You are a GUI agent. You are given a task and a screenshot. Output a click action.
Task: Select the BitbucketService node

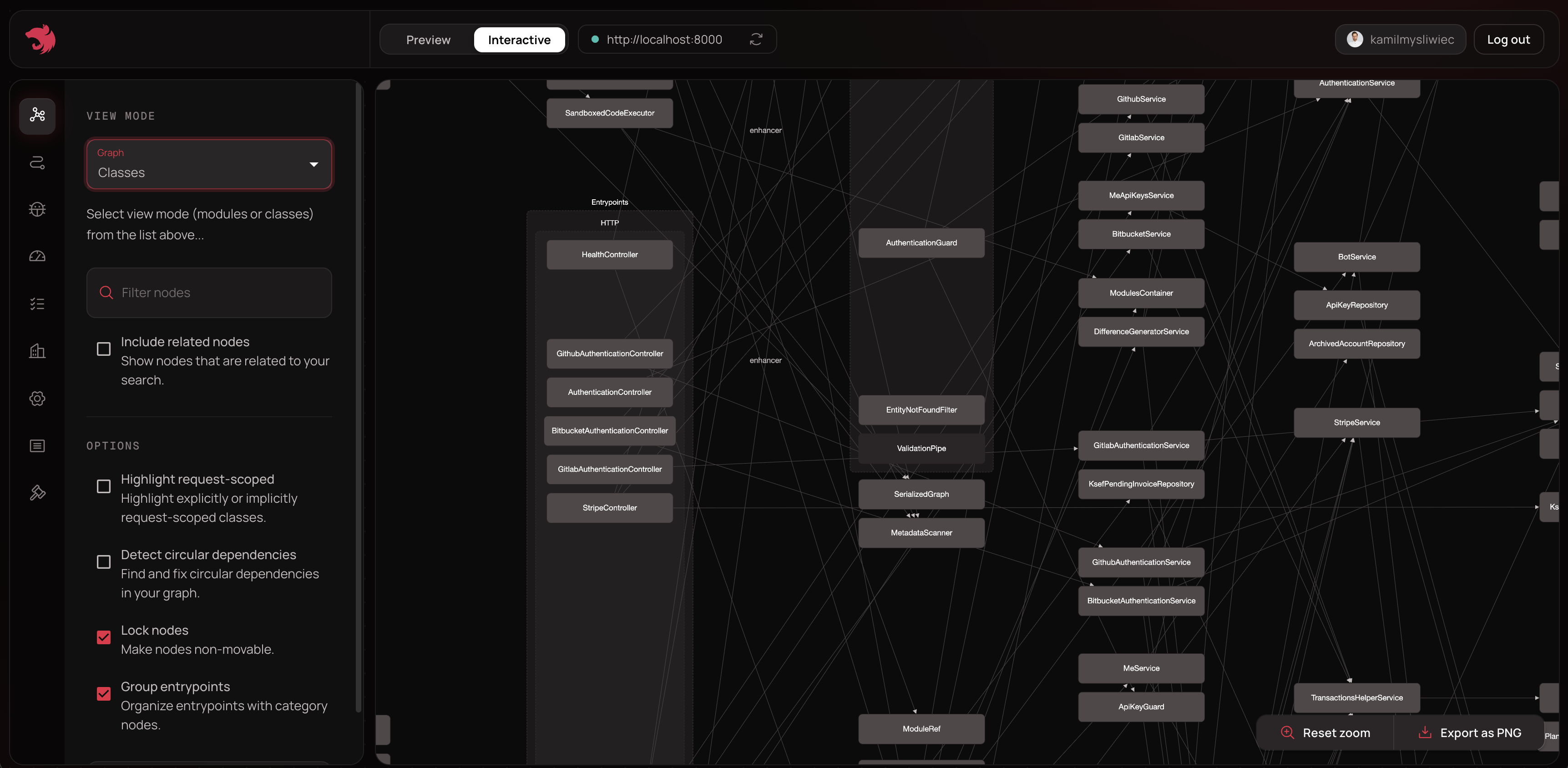(x=1141, y=234)
